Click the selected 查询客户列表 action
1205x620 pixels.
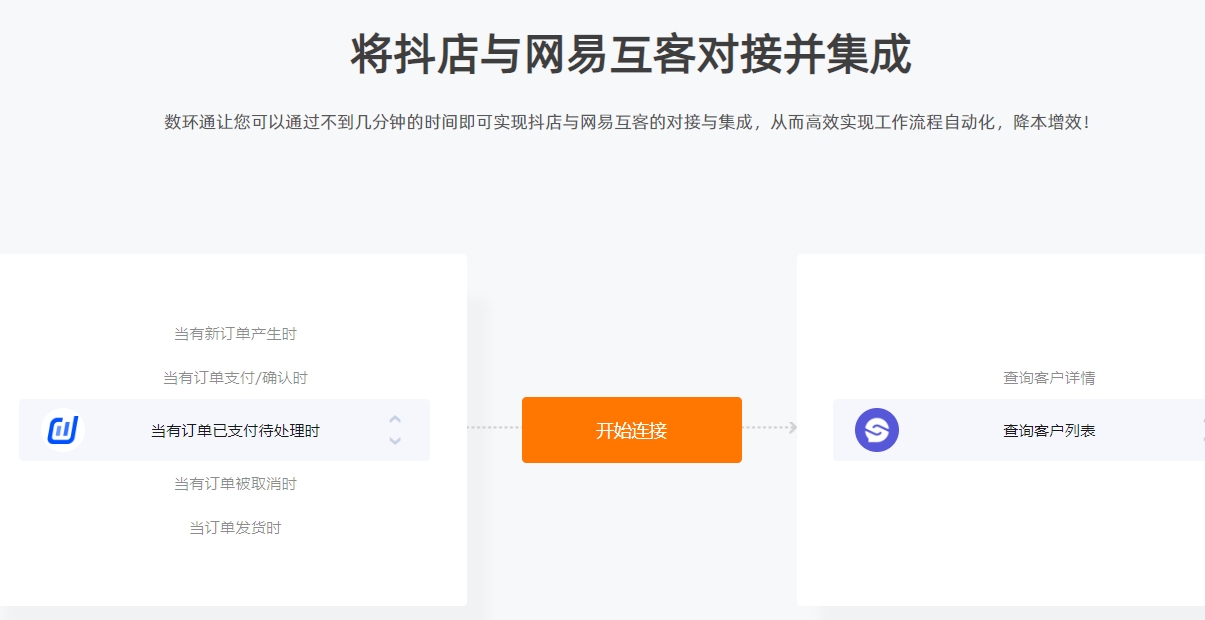(x=1049, y=431)
